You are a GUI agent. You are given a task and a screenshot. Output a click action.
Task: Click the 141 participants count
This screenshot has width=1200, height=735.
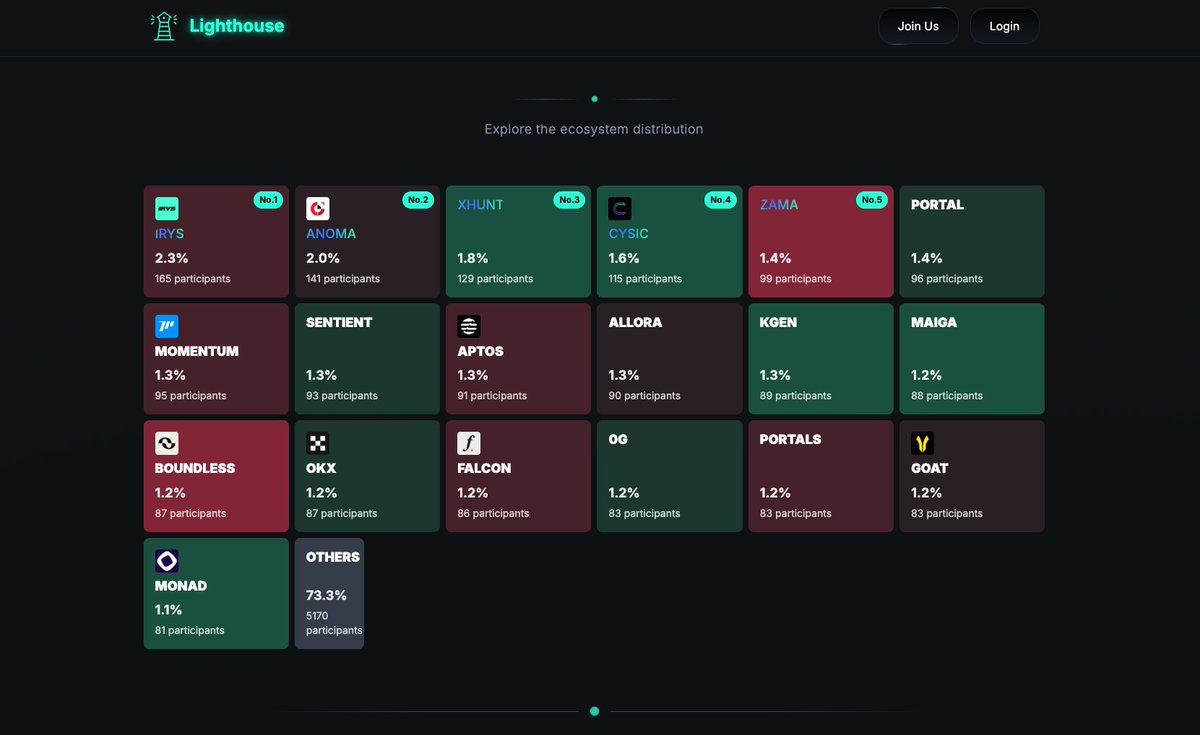[343, 279]
